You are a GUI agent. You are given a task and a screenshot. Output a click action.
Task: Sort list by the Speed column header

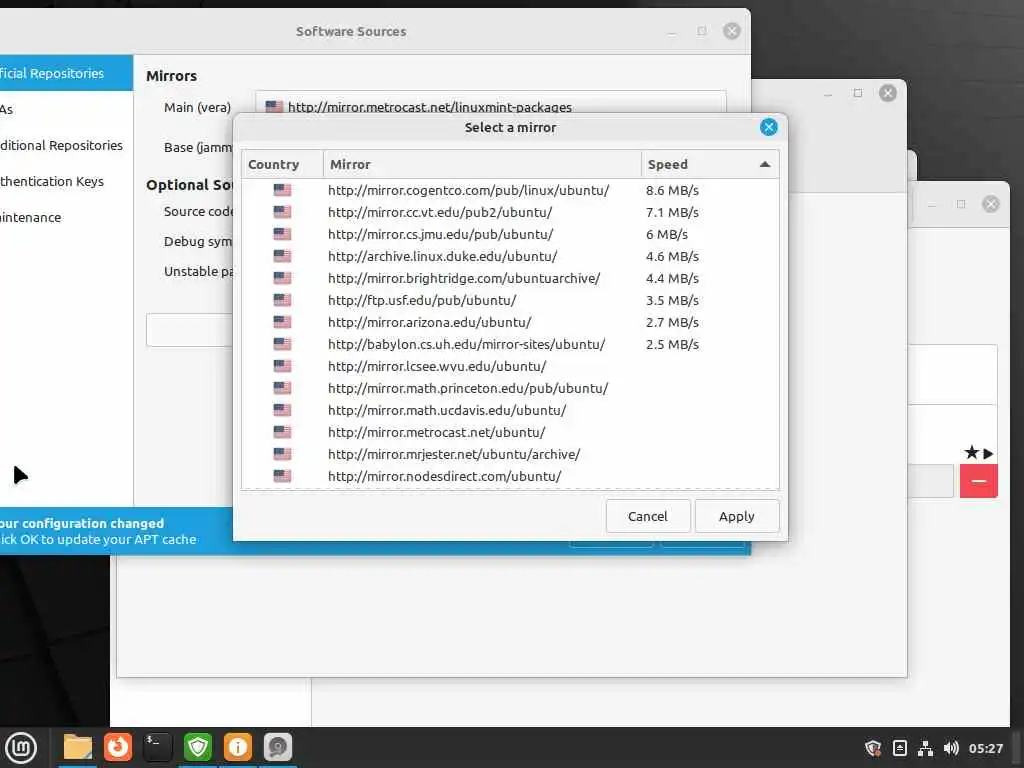click(710, 165)
